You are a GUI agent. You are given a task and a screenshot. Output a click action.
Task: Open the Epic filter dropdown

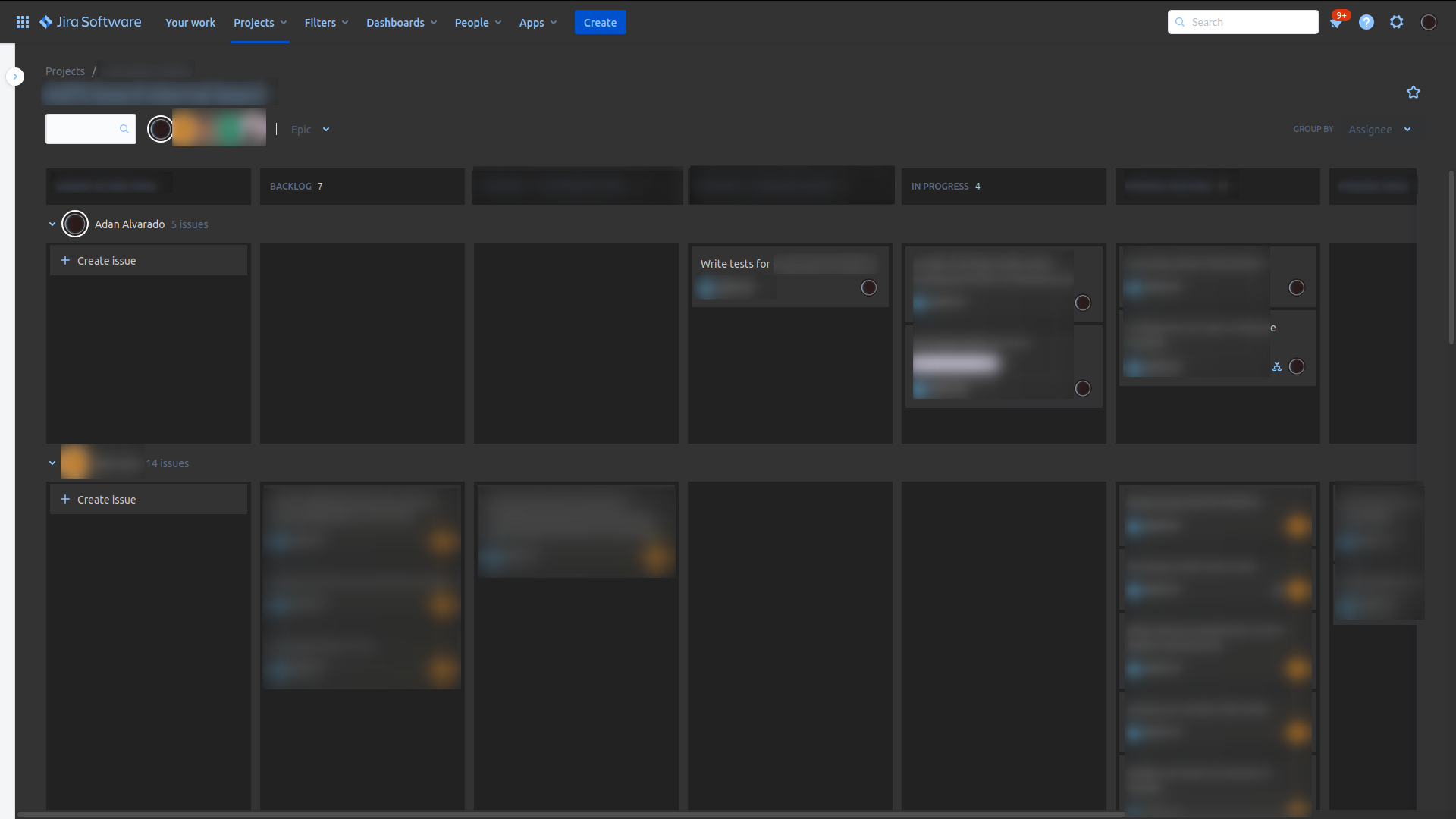(310, 130)
